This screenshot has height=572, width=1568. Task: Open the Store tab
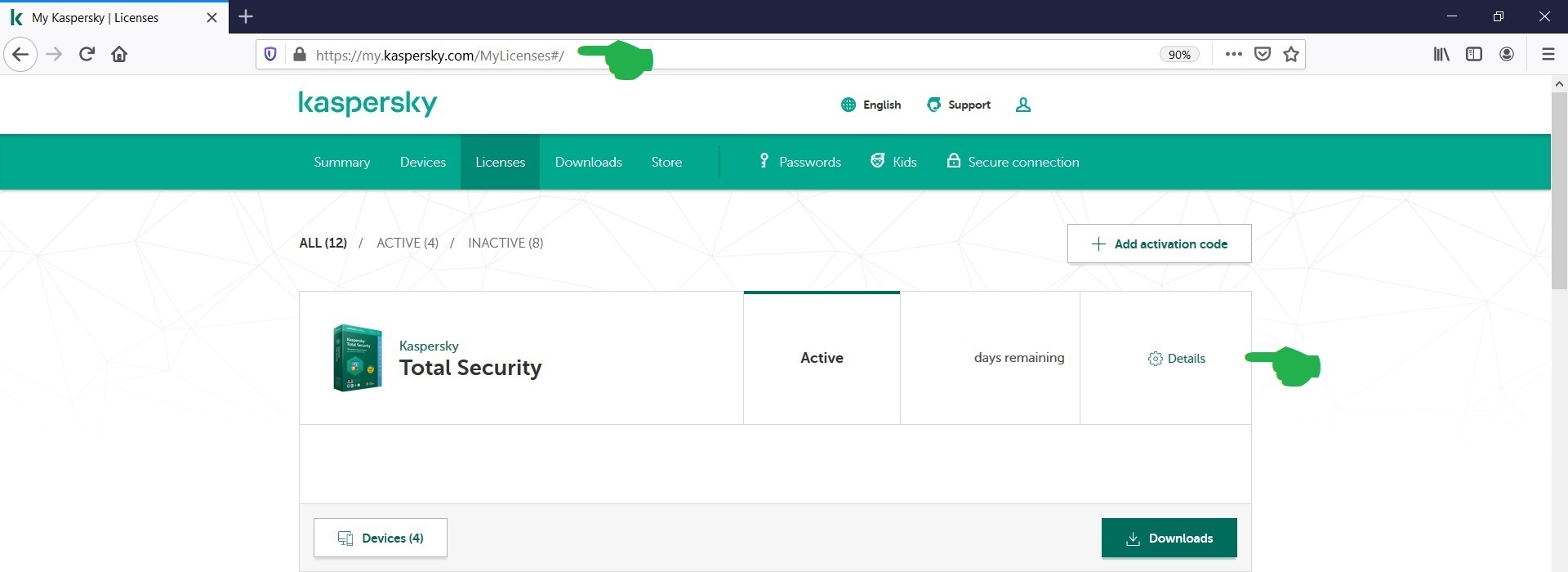point(666,162)
